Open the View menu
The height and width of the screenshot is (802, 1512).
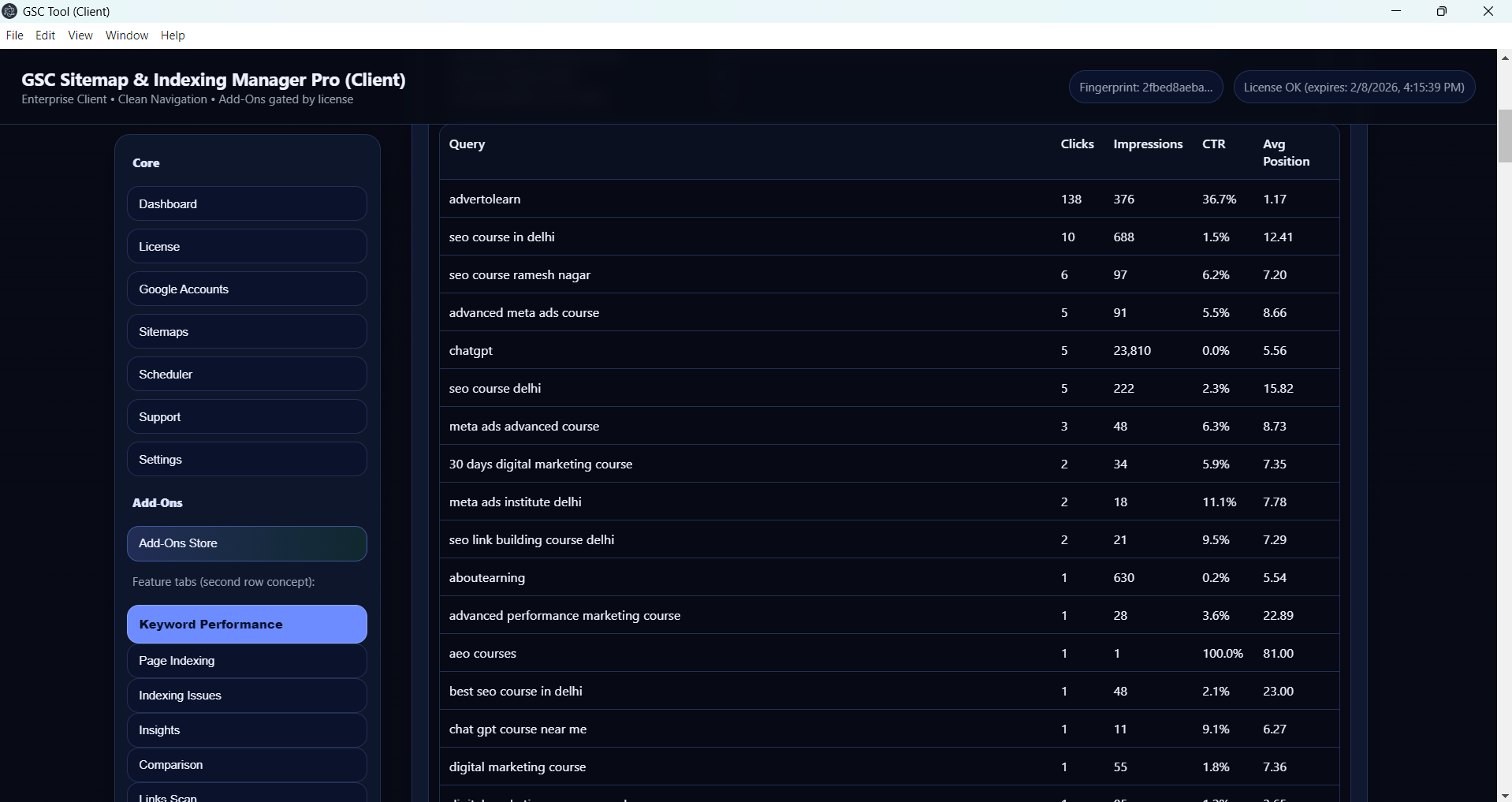(80, 35)
